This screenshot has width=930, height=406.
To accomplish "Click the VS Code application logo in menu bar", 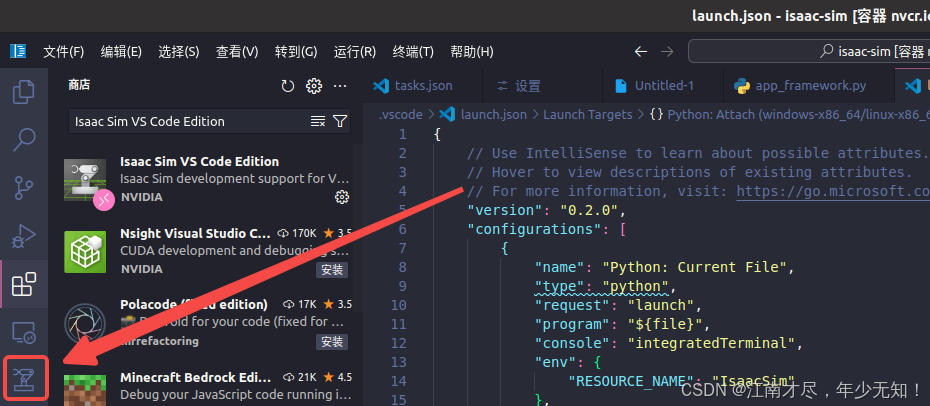I will 18,52.
